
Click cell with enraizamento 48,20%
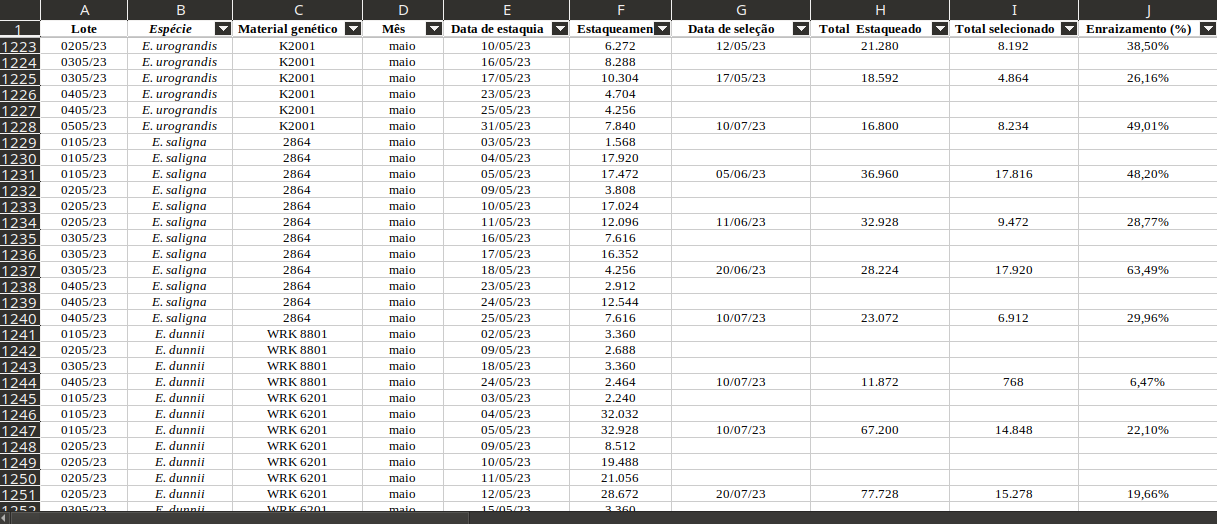pos(1148,174)
